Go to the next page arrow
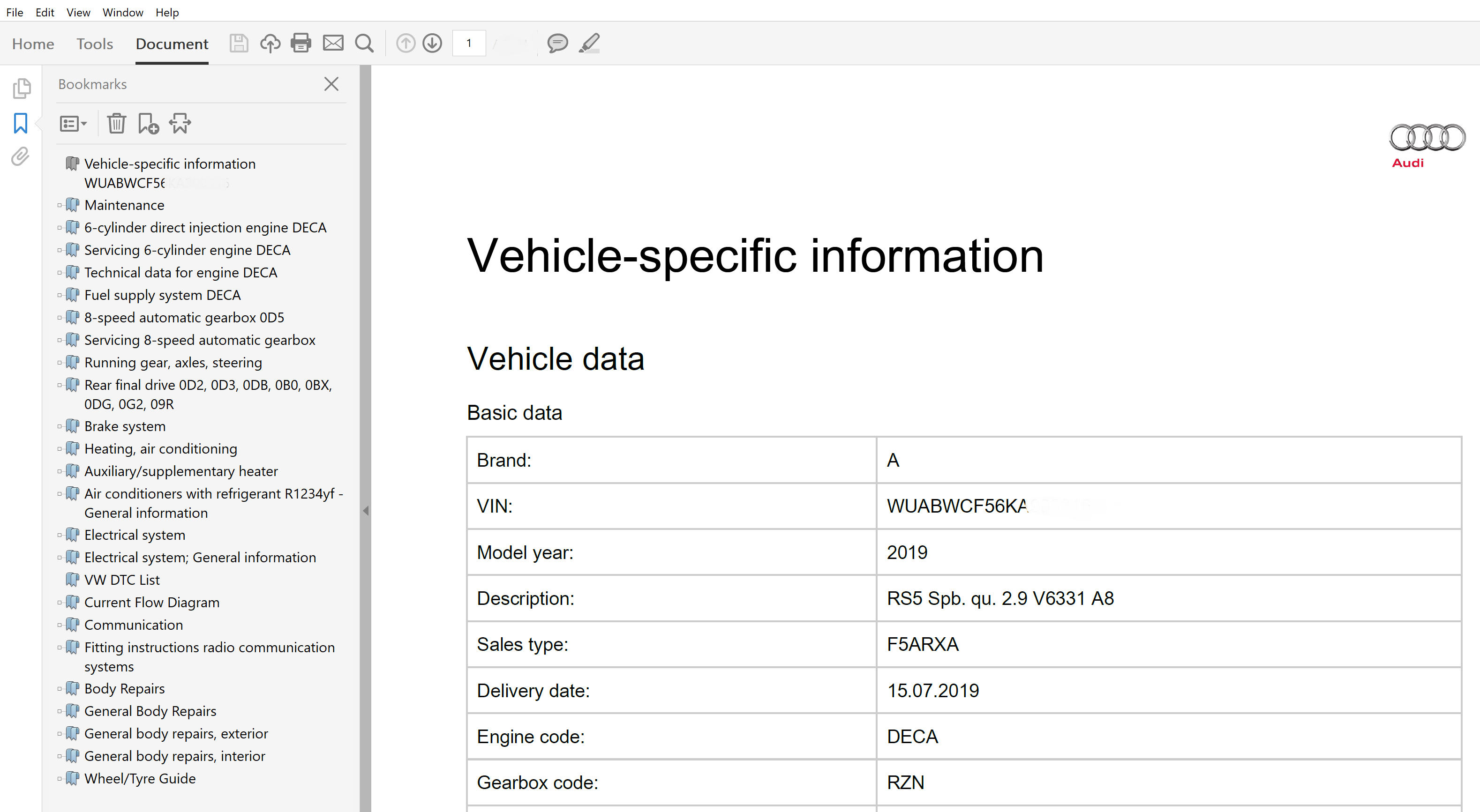The image size is (1480, 812). point(432,43)
